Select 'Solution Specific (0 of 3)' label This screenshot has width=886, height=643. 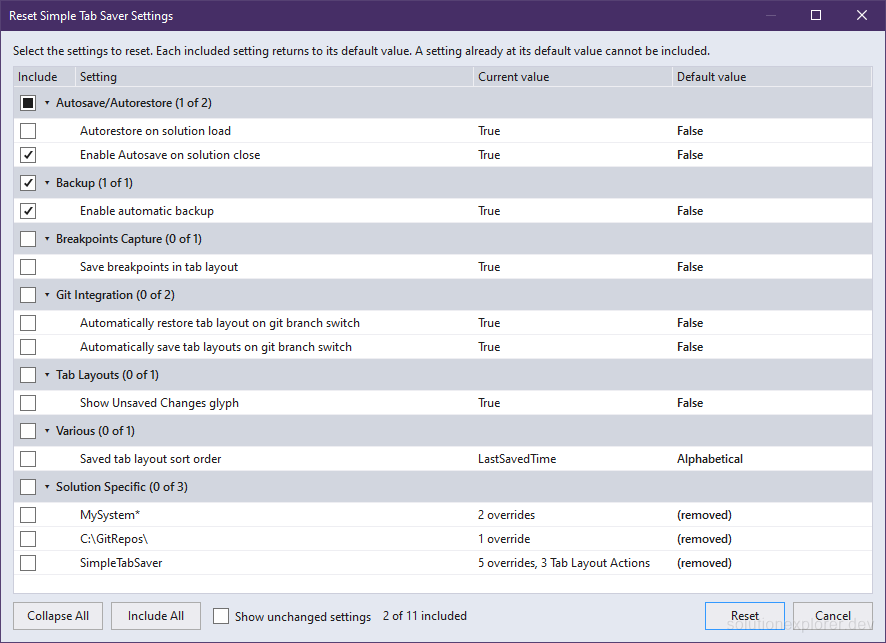tap(122, 487)
